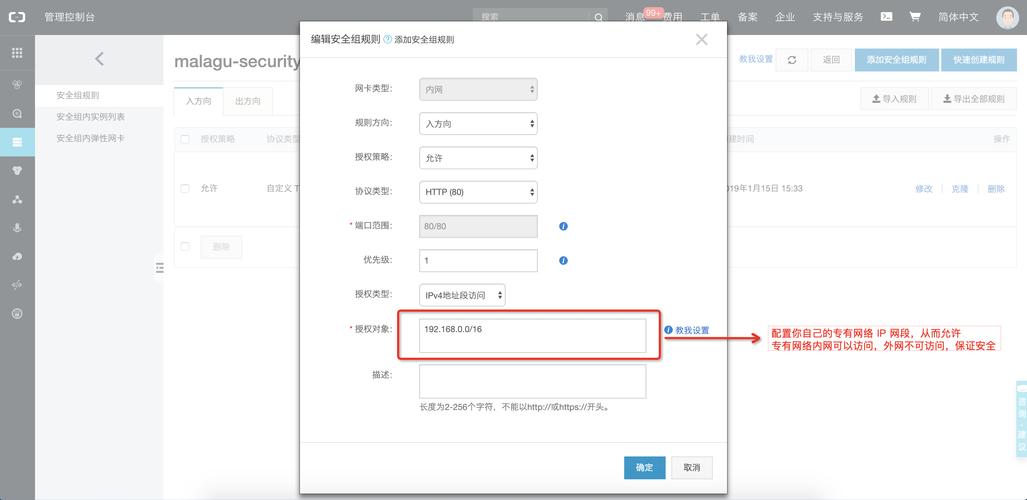
Task: Select 安全组内实例列表 in sidebar
Action: coord(91,117)
